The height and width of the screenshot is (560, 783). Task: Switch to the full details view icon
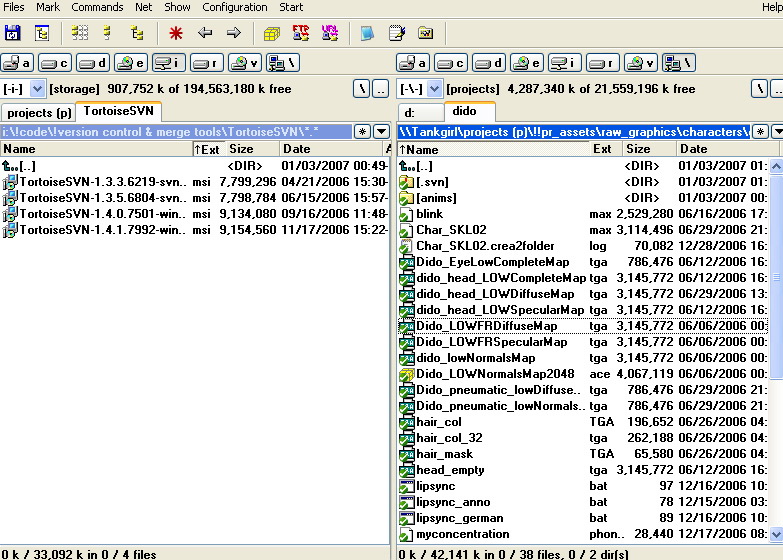tap(107, 33)
